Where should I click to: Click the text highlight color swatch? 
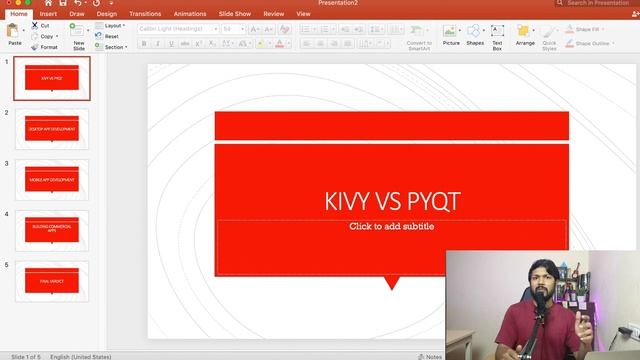(x=260, y=43)
